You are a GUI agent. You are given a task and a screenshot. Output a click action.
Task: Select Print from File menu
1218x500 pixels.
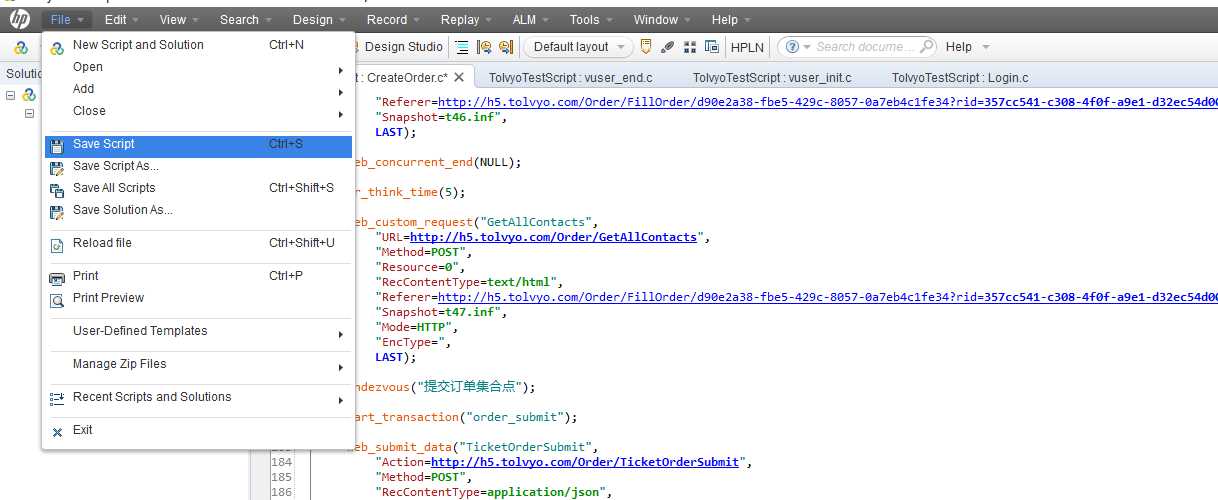(198, 276)
